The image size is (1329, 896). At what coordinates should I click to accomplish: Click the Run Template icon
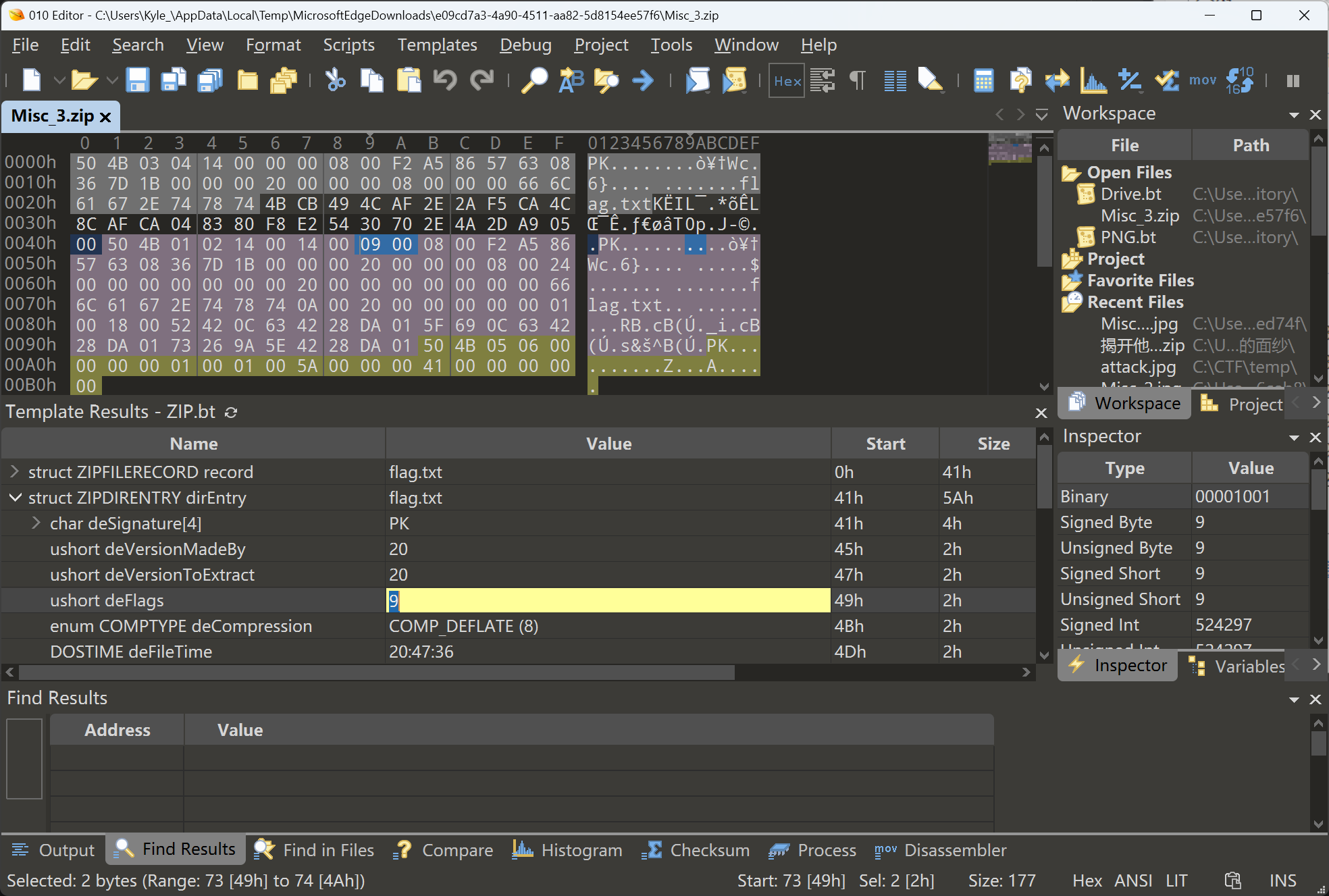735,81
